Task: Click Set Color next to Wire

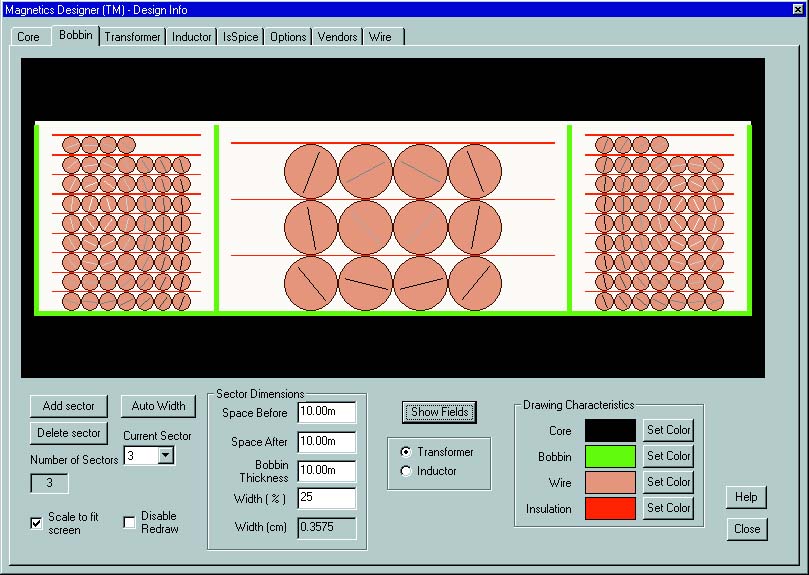Action: coord(668,482)
